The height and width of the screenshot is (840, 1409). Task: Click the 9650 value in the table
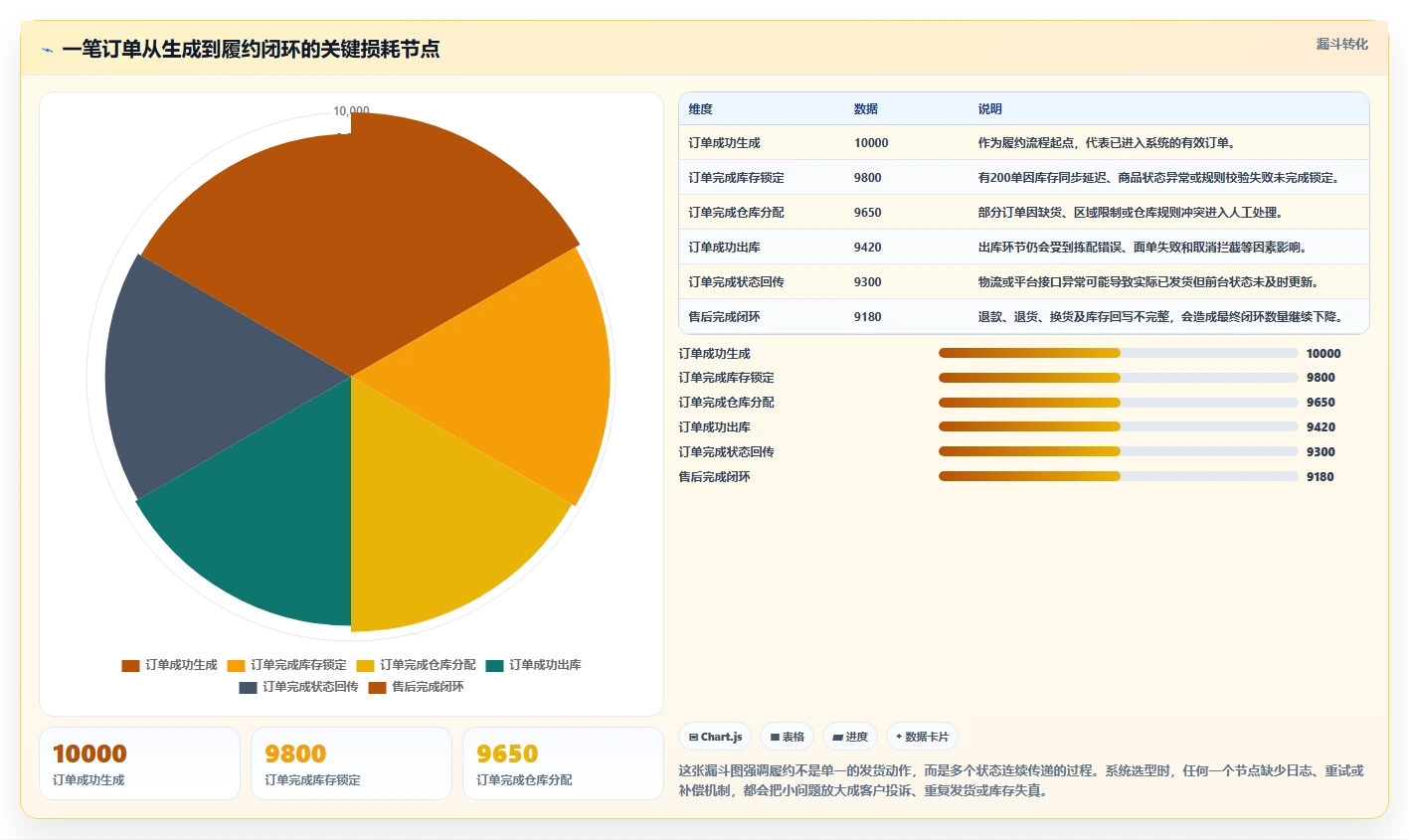click(867, 213)
